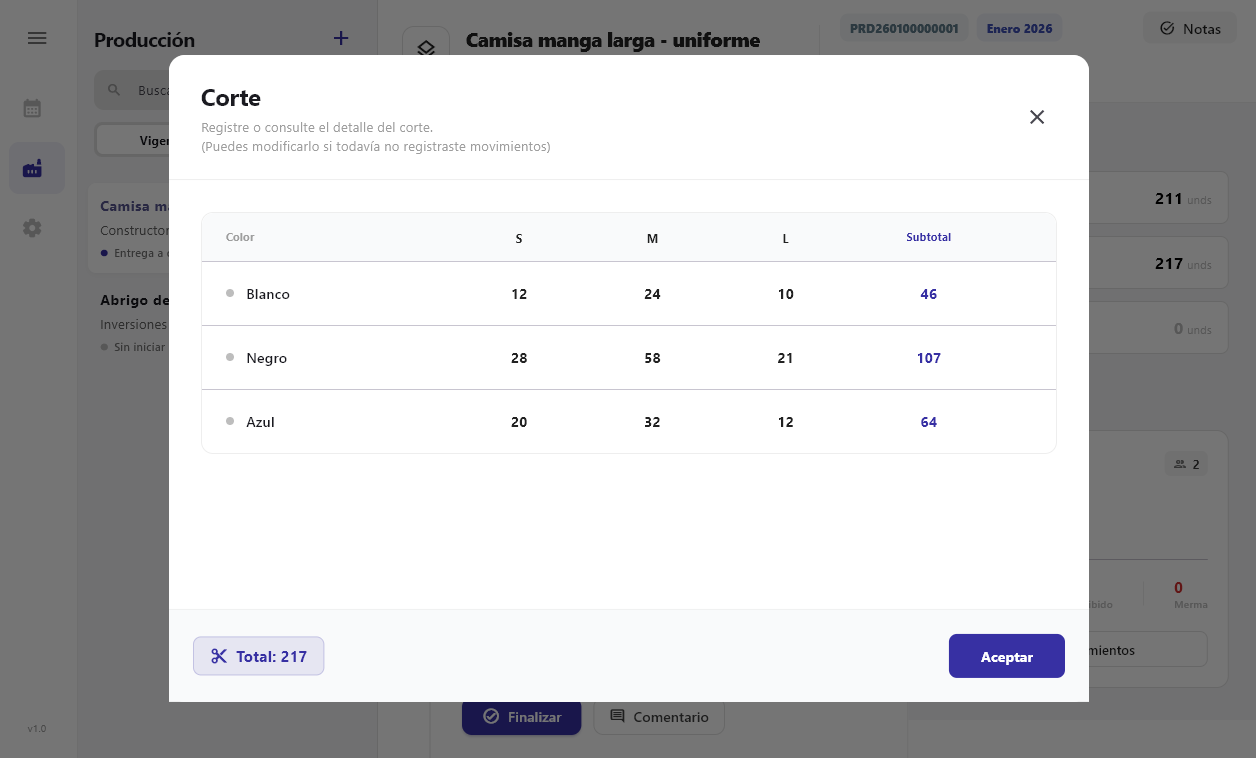Select the Negro color row

(x=266, y=358)
